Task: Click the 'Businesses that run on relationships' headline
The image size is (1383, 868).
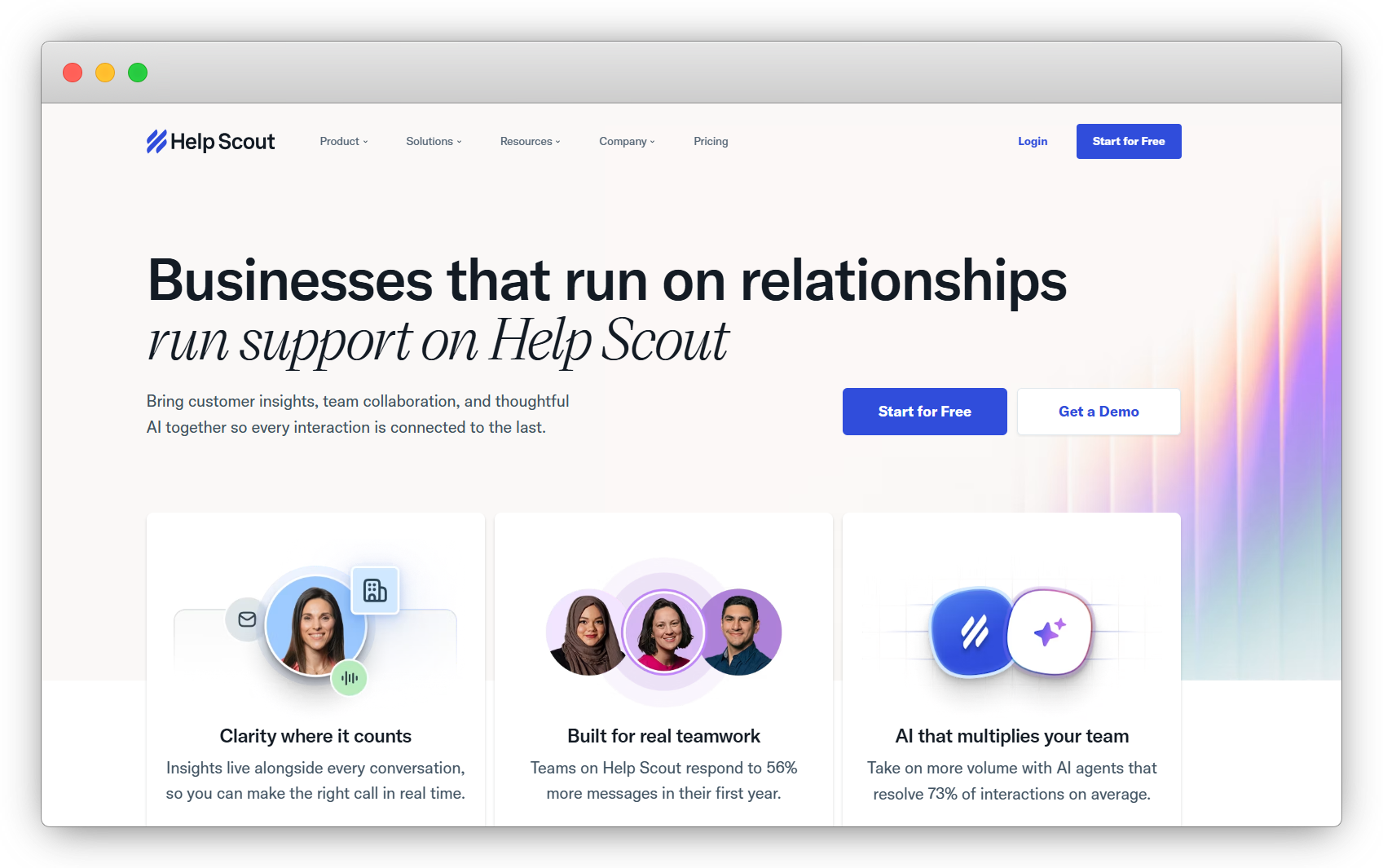Action: pyautogui.click(x=607, y=280)
